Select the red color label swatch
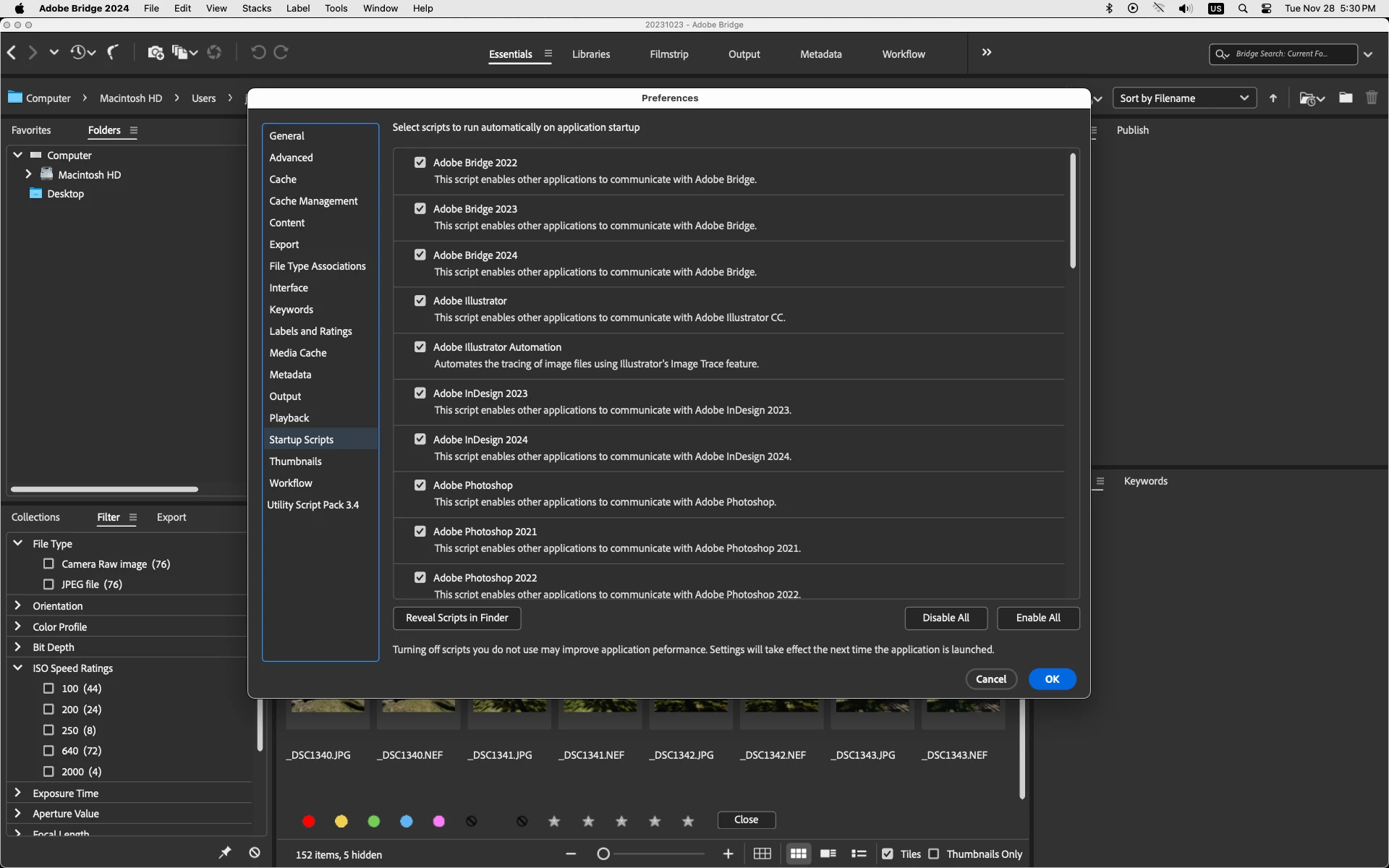 click(309, 821)
